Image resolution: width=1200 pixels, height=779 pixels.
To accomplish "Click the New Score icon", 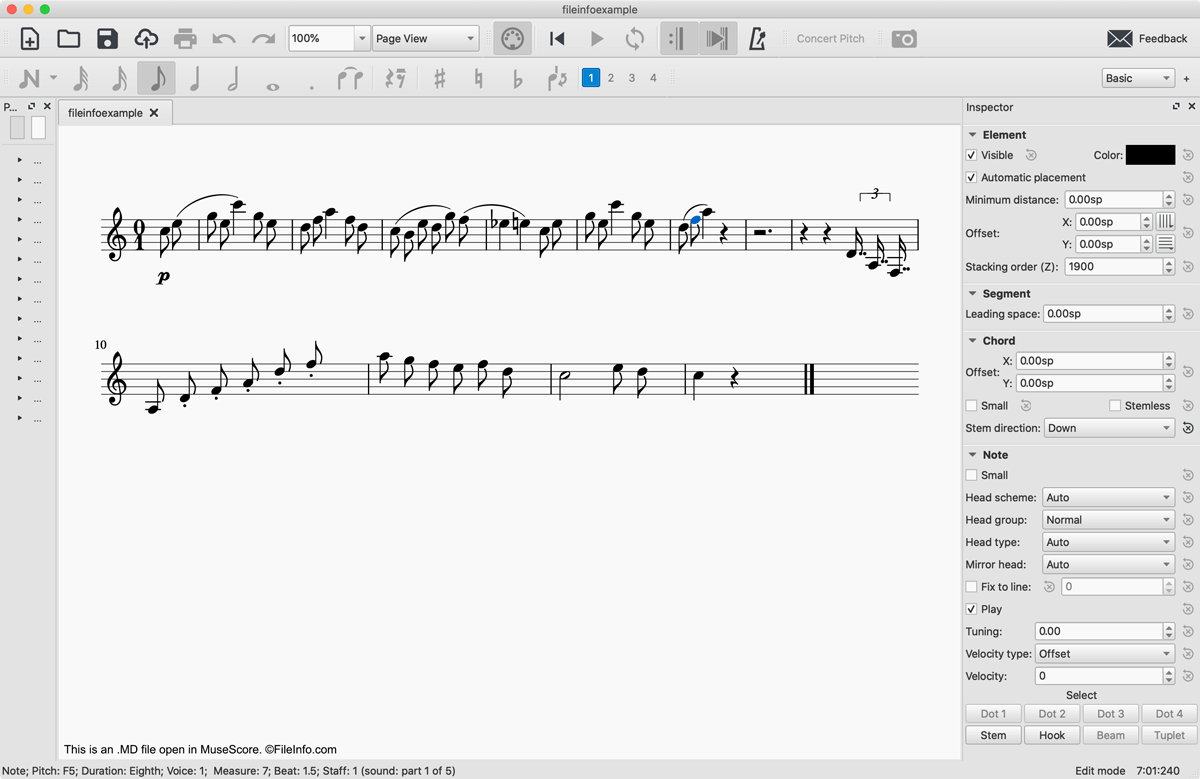I will tap(30, 39).
